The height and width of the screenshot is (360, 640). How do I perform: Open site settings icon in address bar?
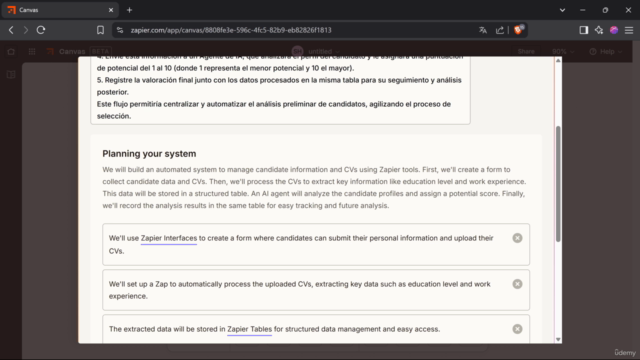coord(120,30)
